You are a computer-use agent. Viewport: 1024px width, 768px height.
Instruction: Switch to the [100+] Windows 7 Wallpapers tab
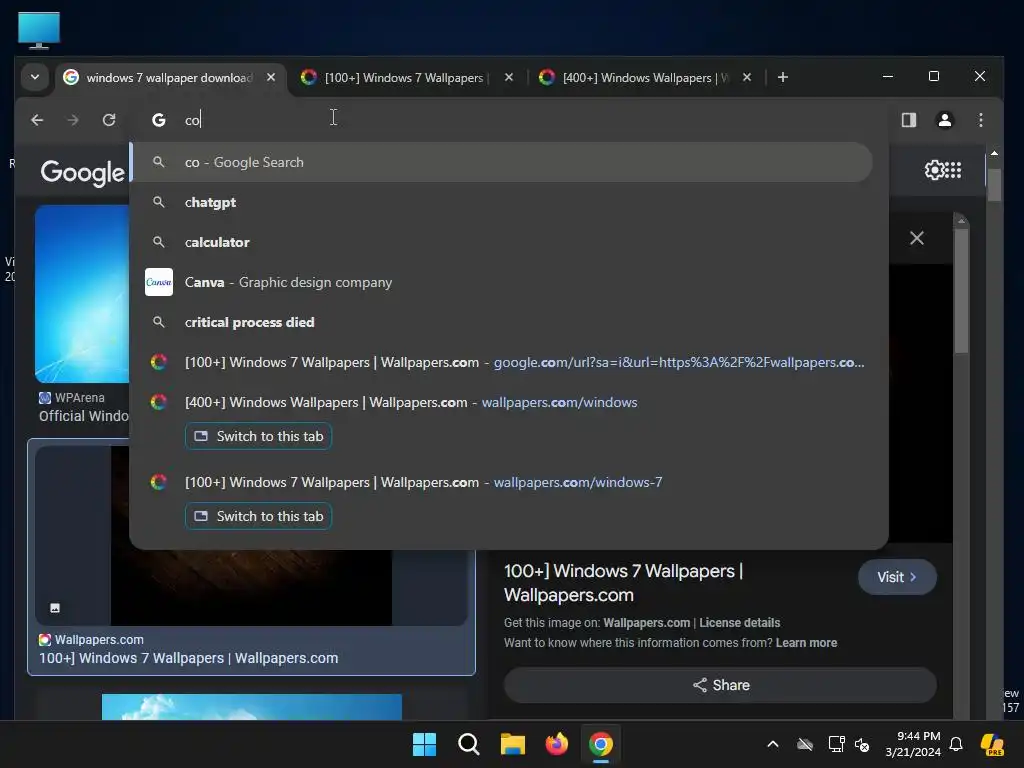404,78
